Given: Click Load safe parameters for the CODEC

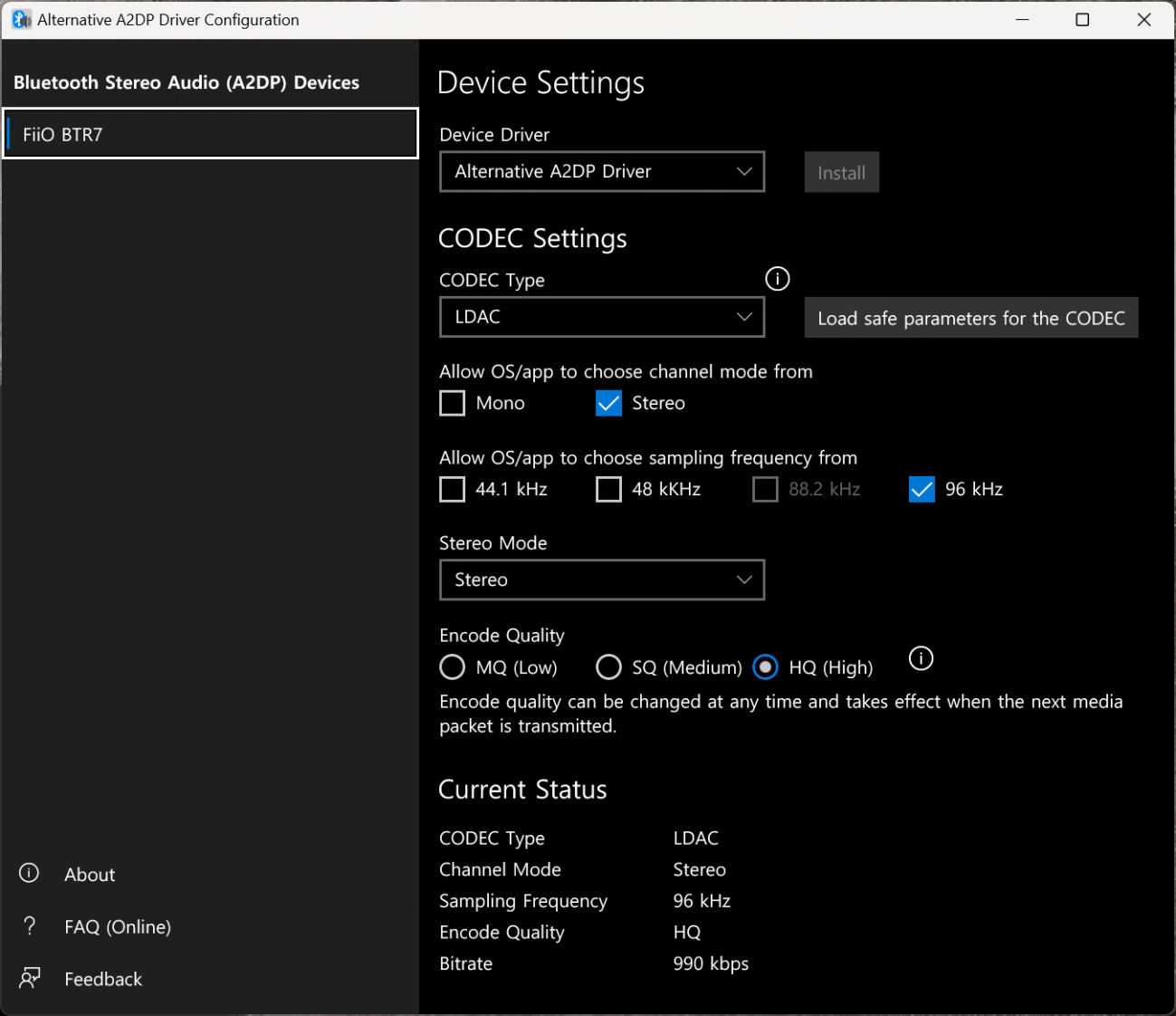Looking at the screenshot, I should click(x=971, y=318).
